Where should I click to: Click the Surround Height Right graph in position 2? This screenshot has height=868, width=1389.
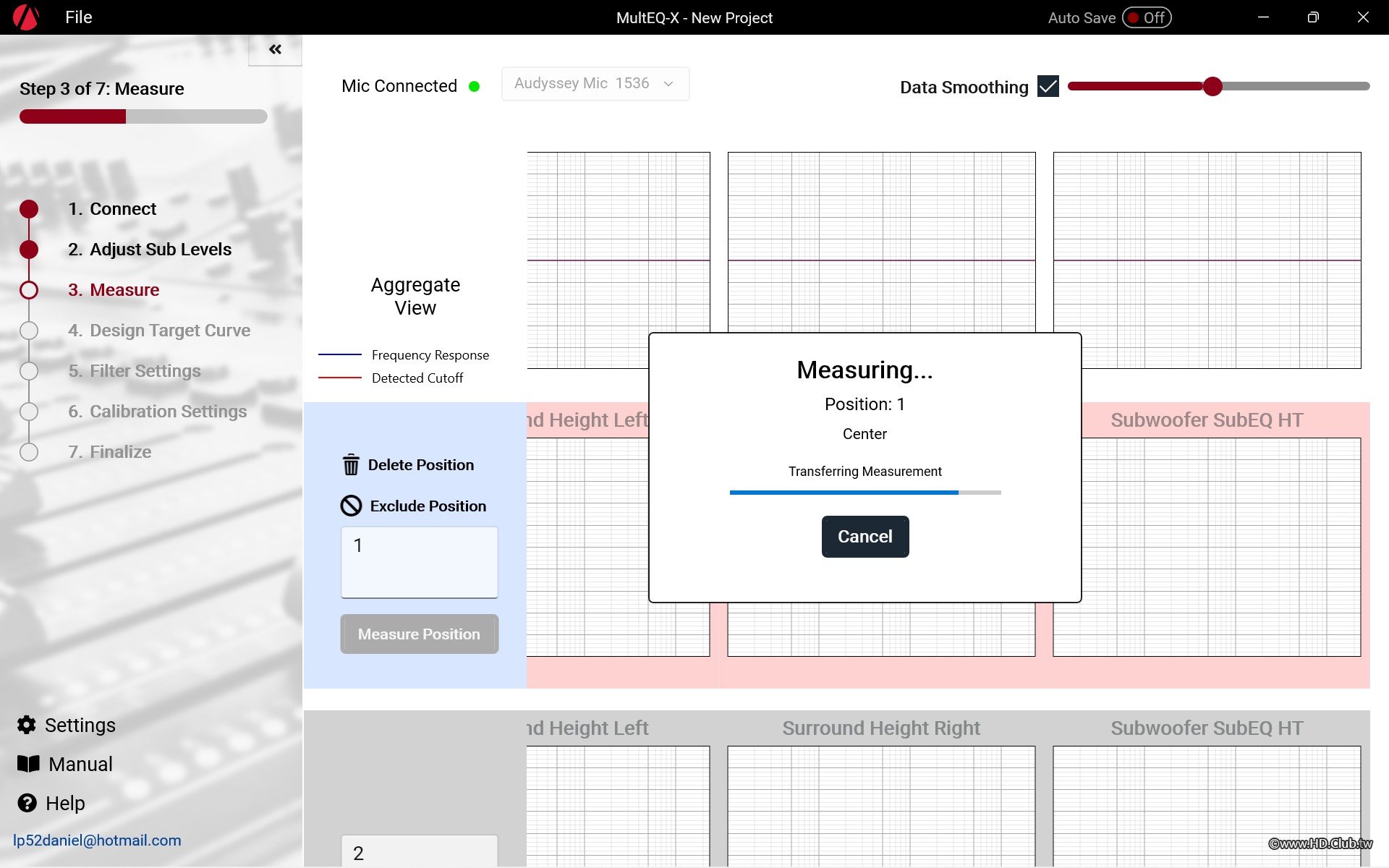pyautogui.click(x=881, y=807)
